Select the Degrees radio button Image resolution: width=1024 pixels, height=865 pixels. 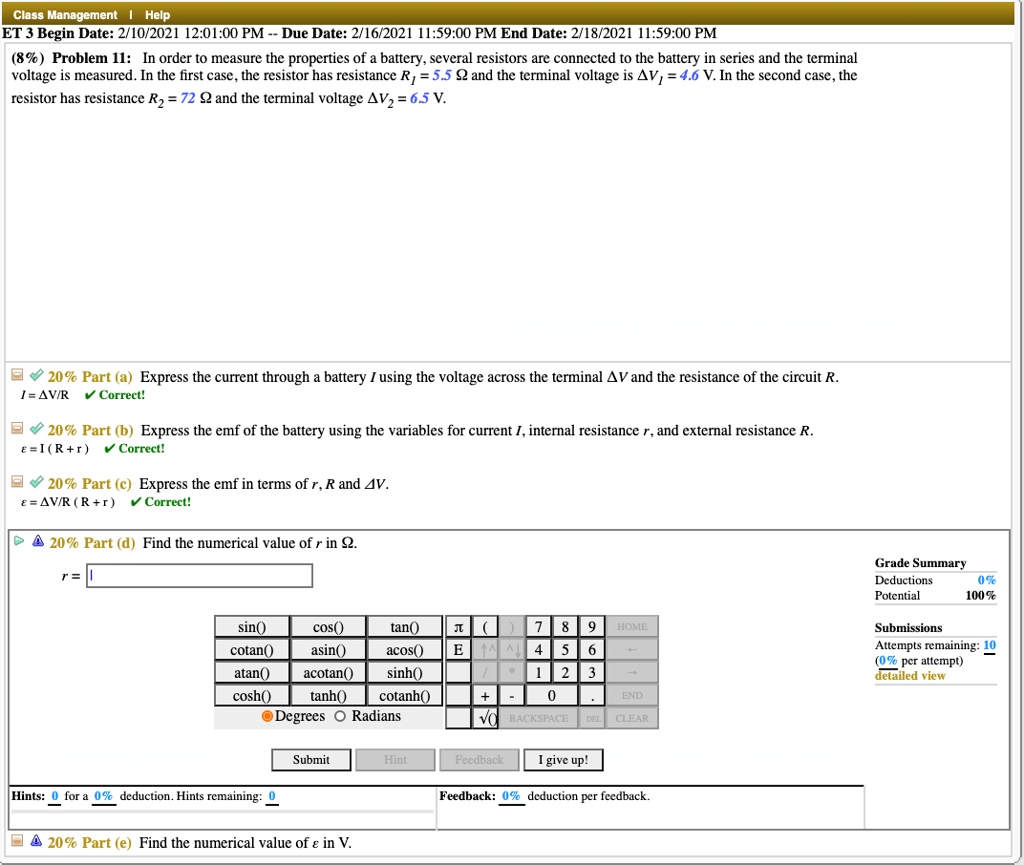(267, 716)
